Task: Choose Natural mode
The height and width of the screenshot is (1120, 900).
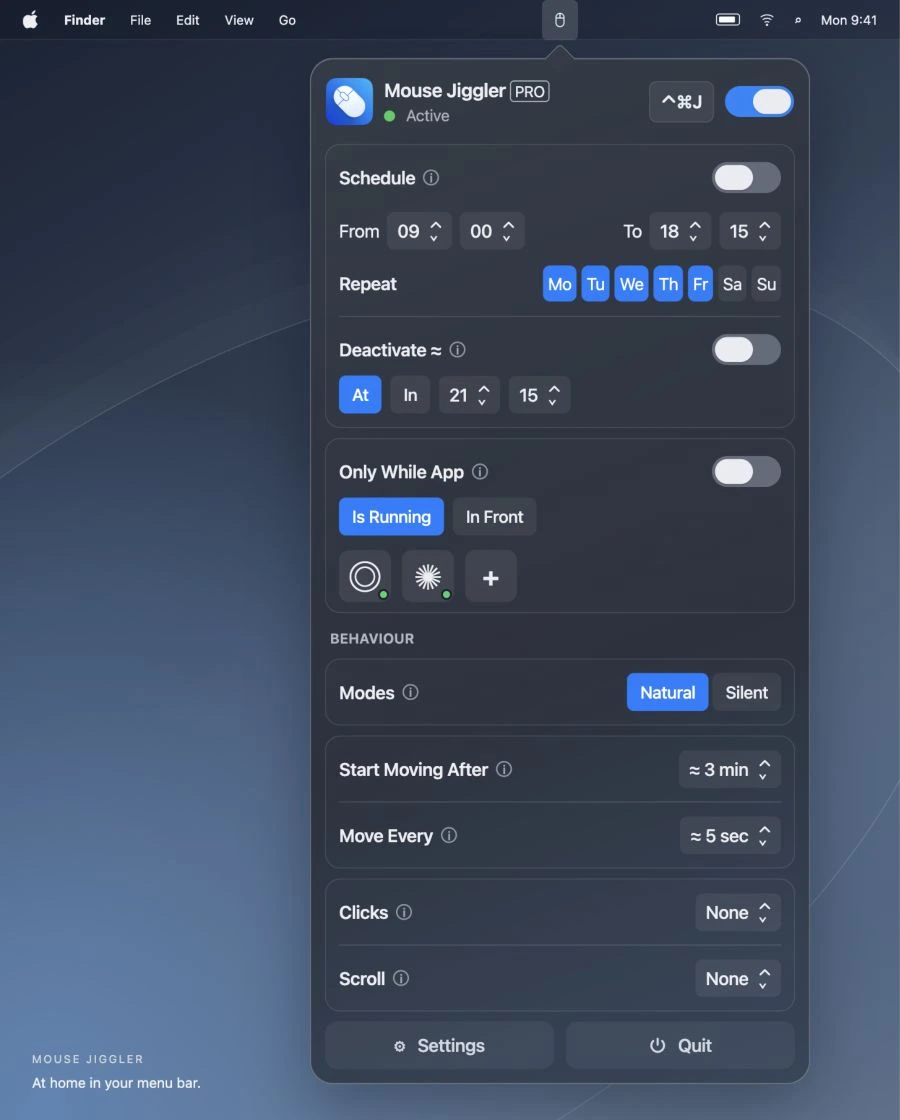Action: 667,692
